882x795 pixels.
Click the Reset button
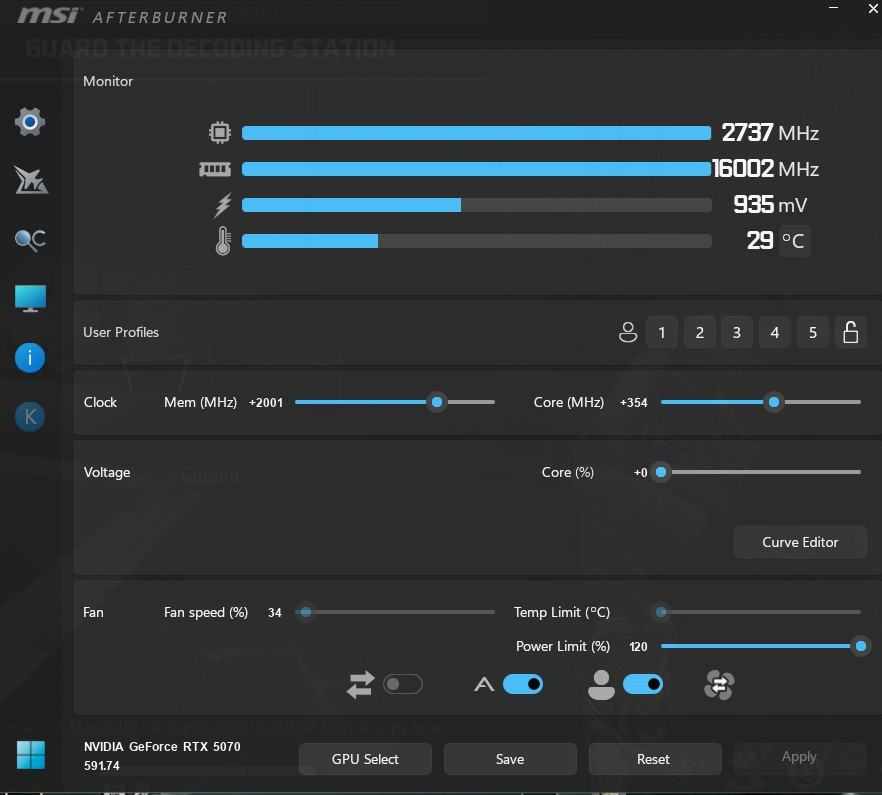pos(655,759)
